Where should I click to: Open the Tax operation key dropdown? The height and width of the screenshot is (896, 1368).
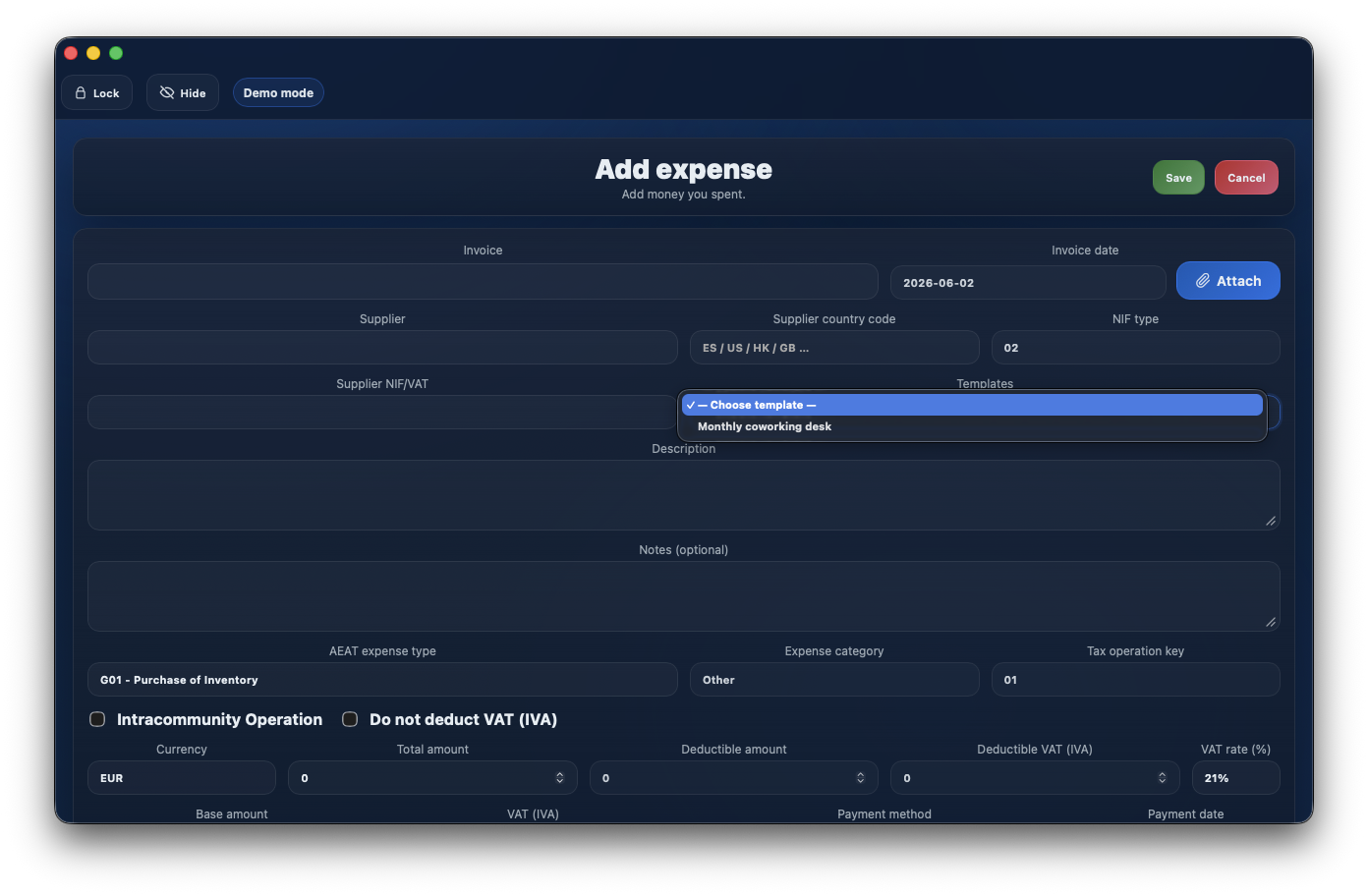coord(1135,680)
